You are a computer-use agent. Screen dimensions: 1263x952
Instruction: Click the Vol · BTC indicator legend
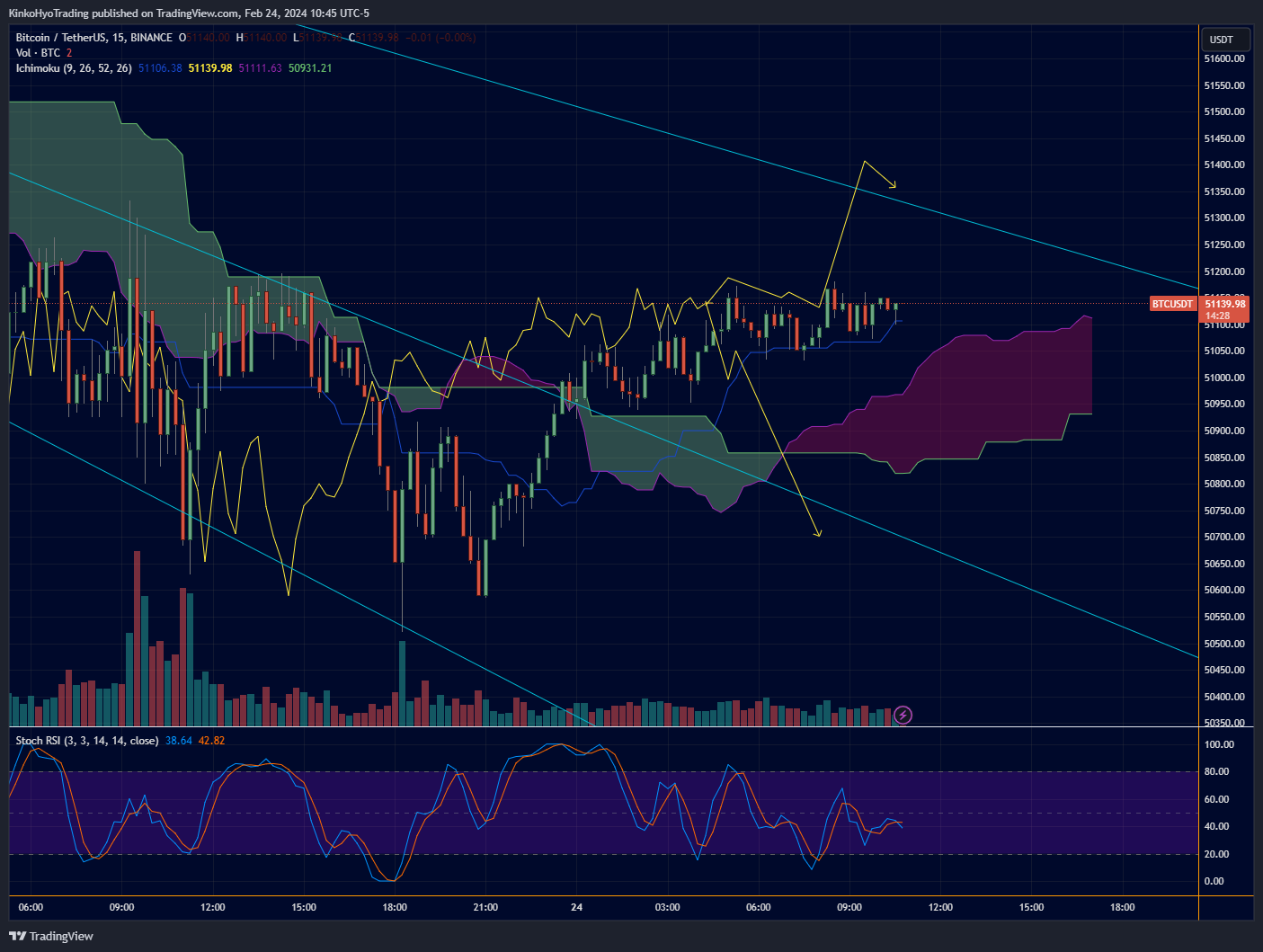point(38,53)
